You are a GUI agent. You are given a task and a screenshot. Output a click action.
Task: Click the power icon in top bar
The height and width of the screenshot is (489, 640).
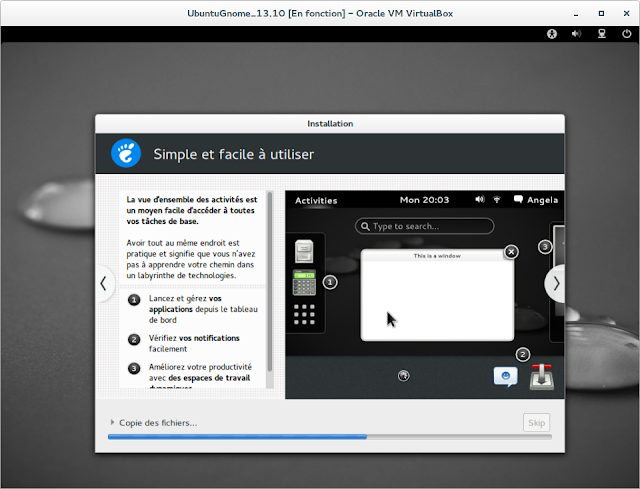[627, 34]
